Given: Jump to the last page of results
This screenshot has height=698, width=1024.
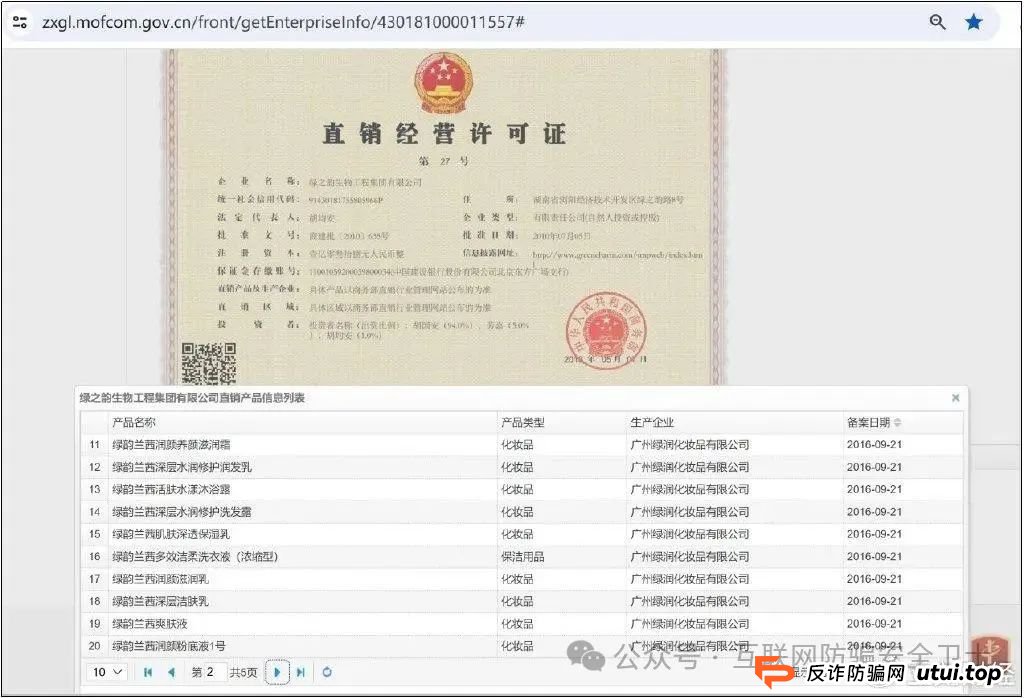Looking at the screenshot, I should point(302,672).
